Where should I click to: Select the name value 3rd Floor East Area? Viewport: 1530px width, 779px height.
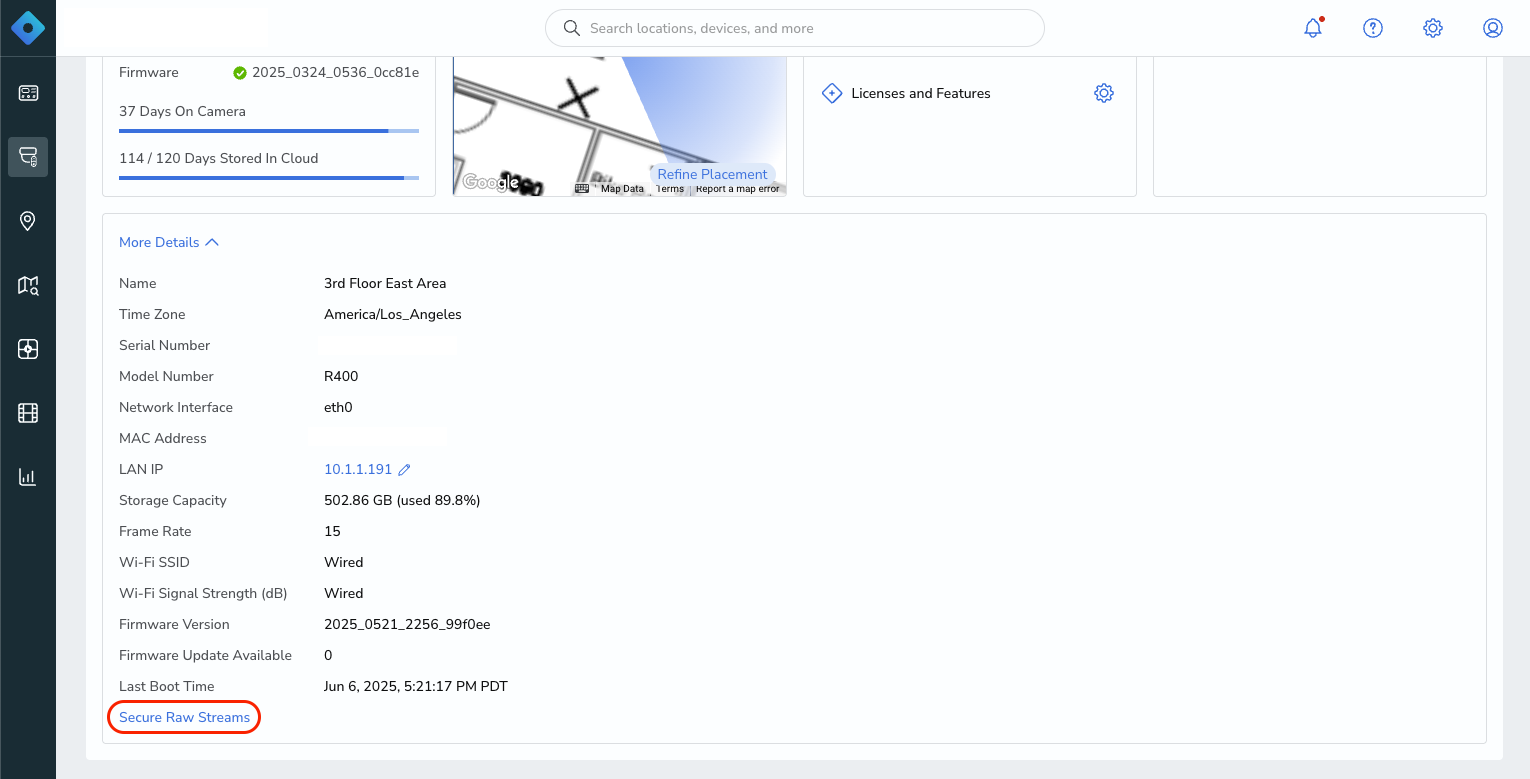pyautogui.click(x=385, y=283)
